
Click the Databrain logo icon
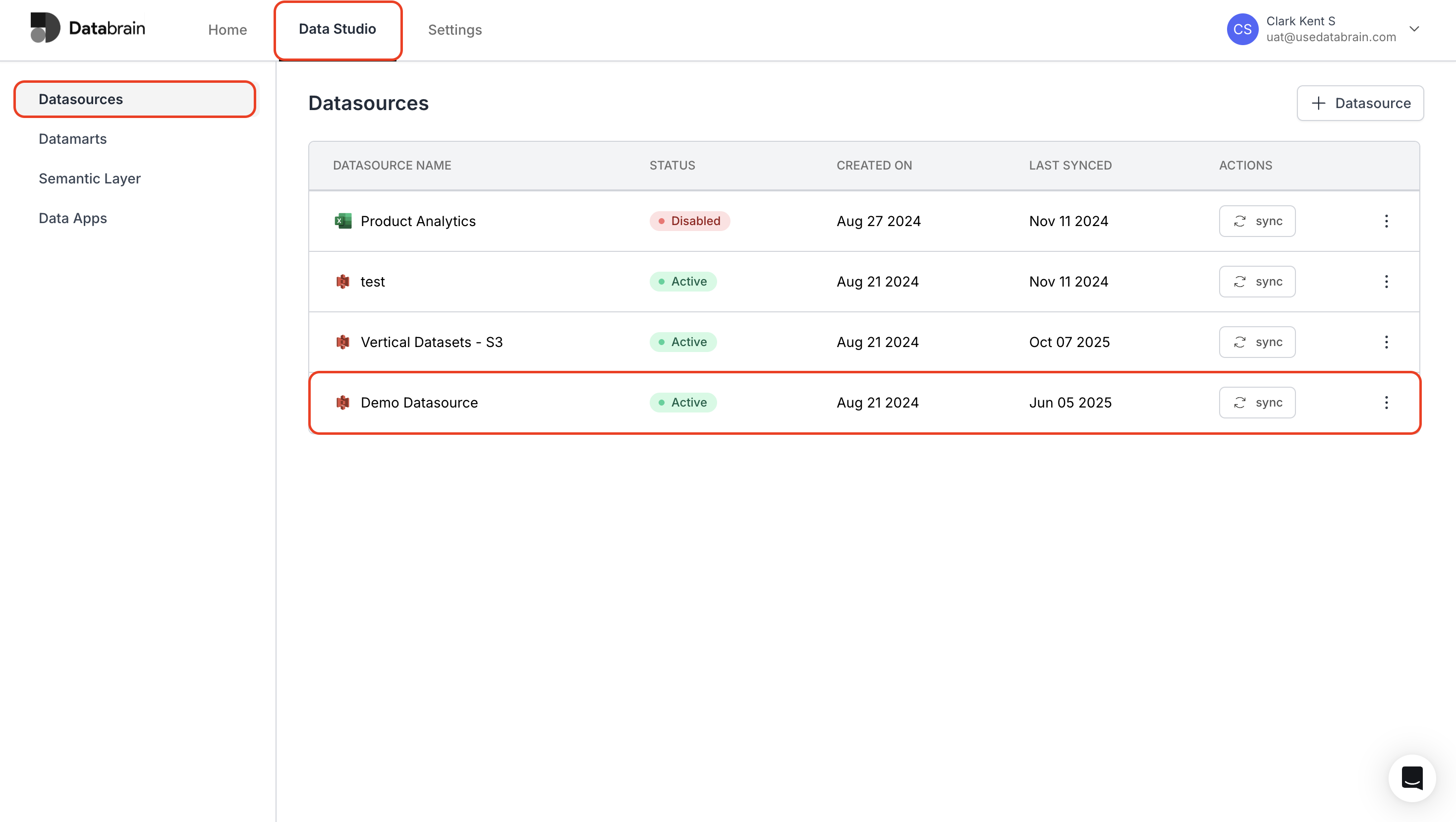pyautogui.click(x=45, y=28)
